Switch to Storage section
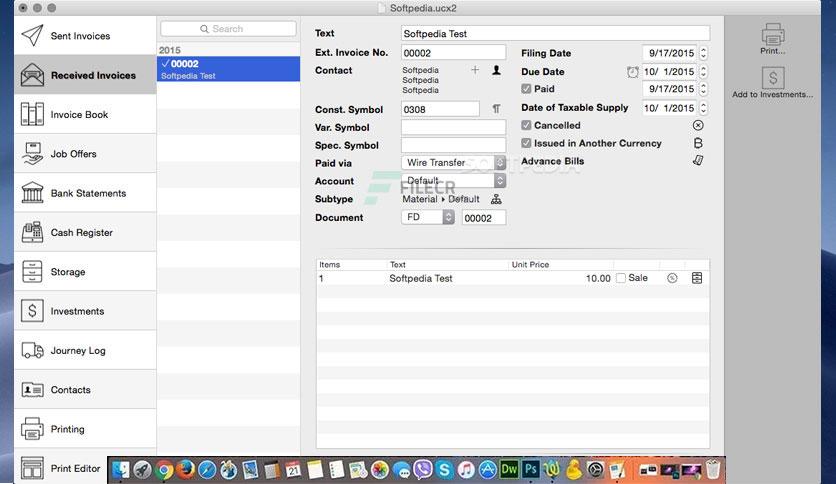 (85, 272)
